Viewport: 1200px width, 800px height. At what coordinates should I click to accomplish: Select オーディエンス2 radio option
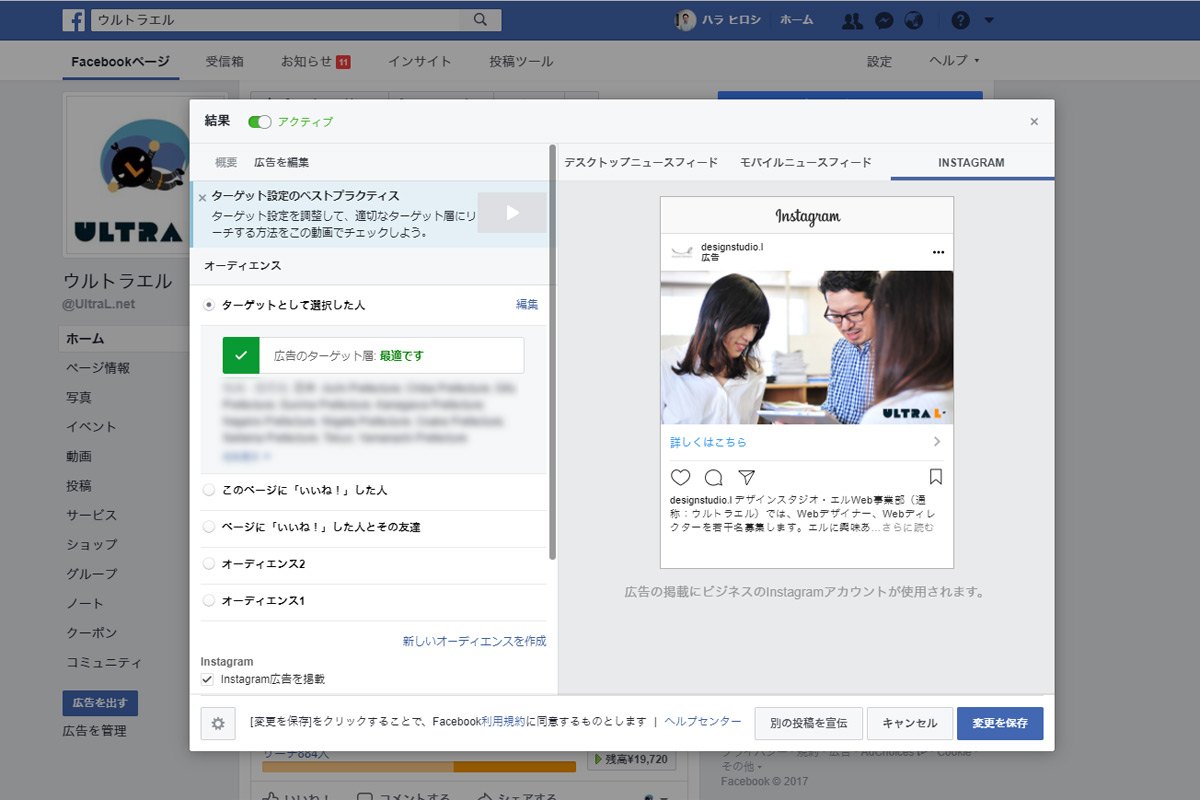(208, 564)
